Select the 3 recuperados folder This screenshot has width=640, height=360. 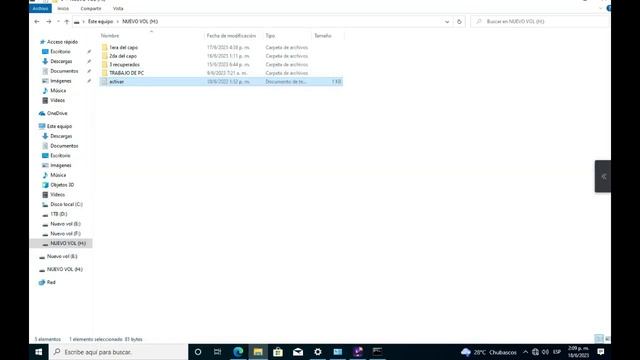tap(124, 65)
